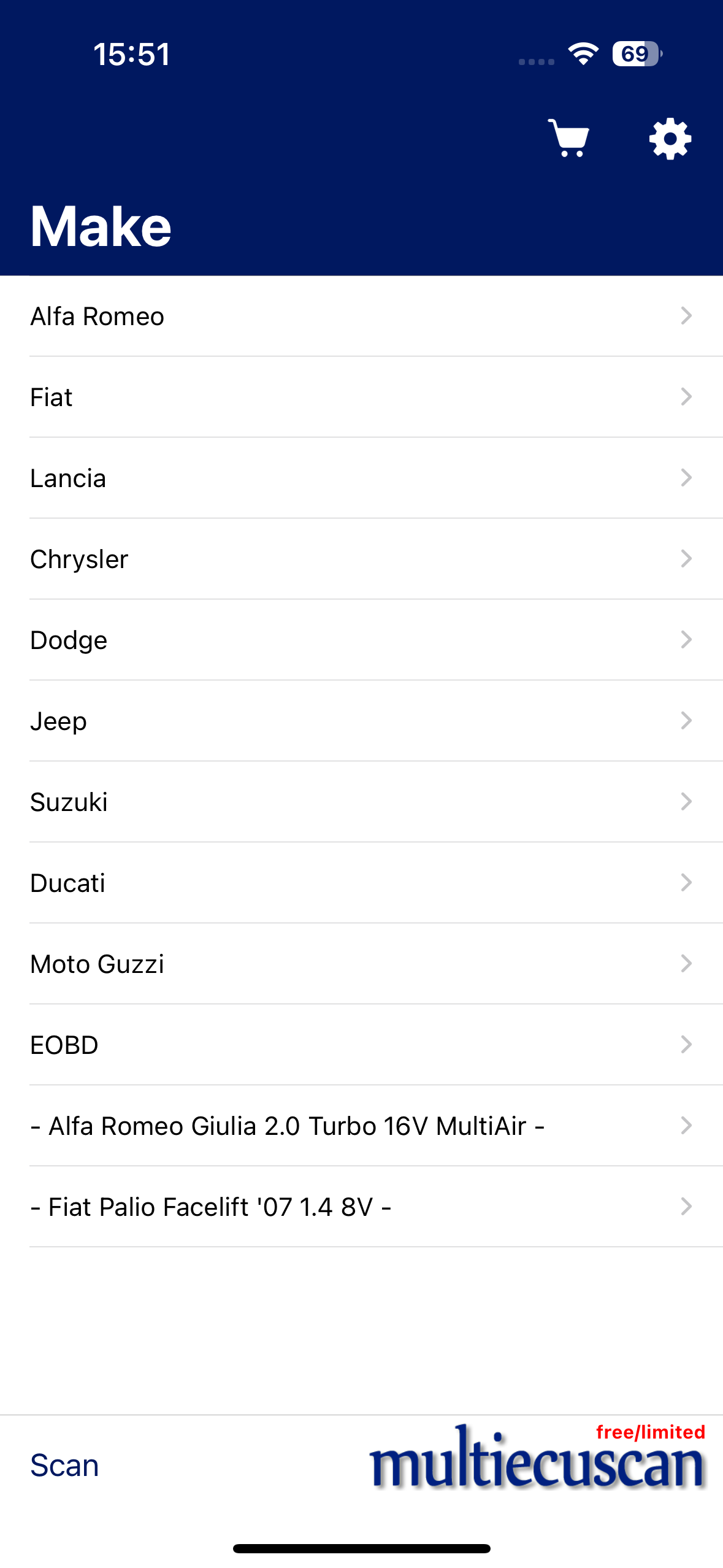Open the settings gear

pyautogui.click(x=670, y=139)
